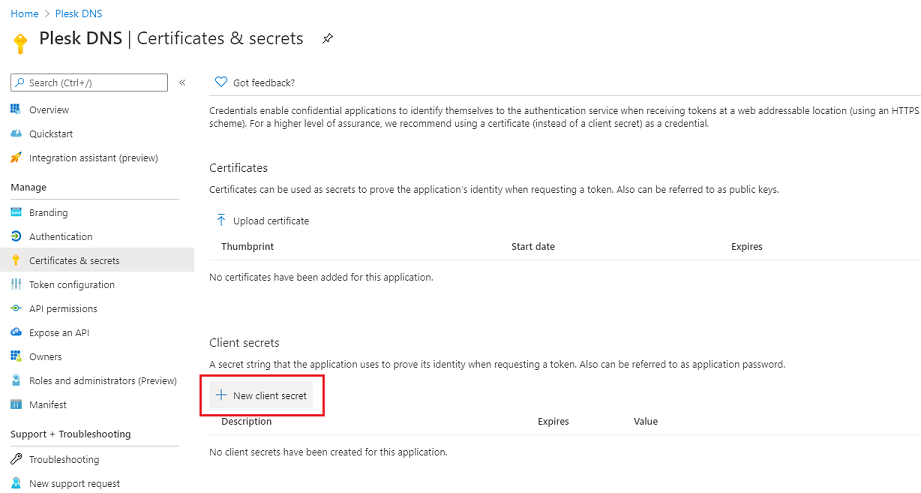Screen dimensions: 921x493
Task: Click the Got feedback? link
Action: click(x=256, y=82)
